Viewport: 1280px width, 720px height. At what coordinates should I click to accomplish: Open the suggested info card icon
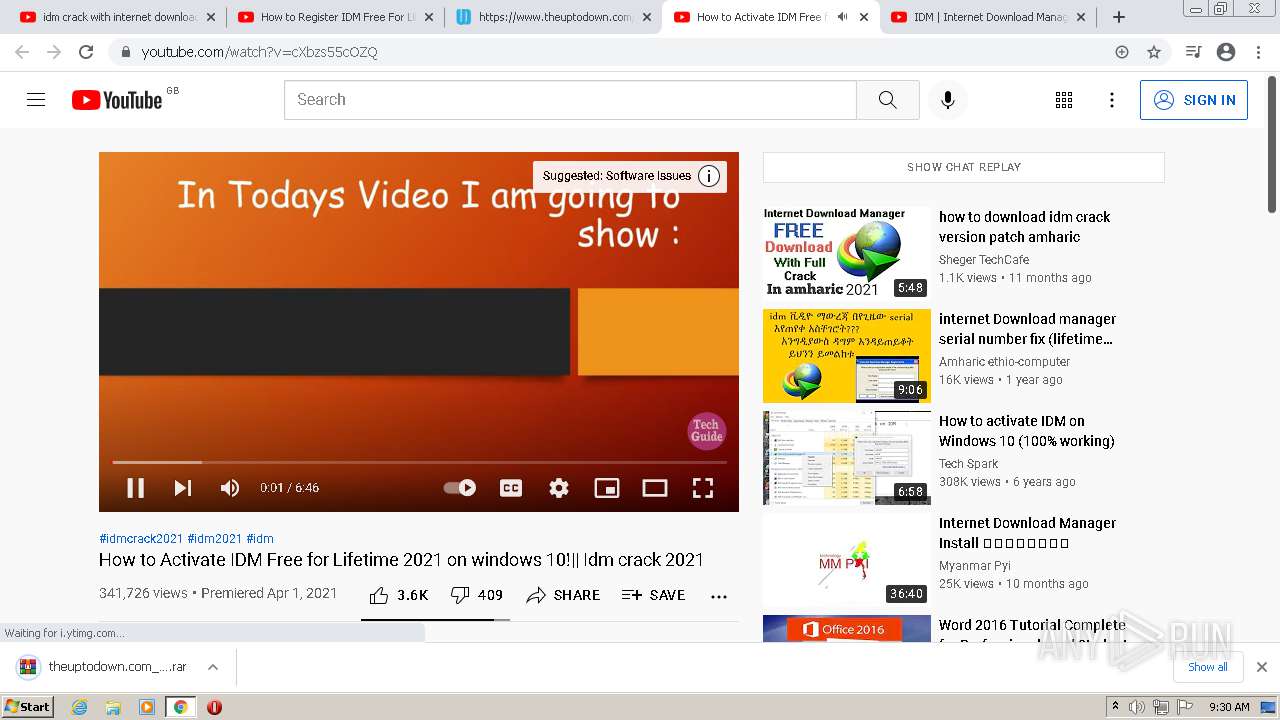(x=709, y=176)
